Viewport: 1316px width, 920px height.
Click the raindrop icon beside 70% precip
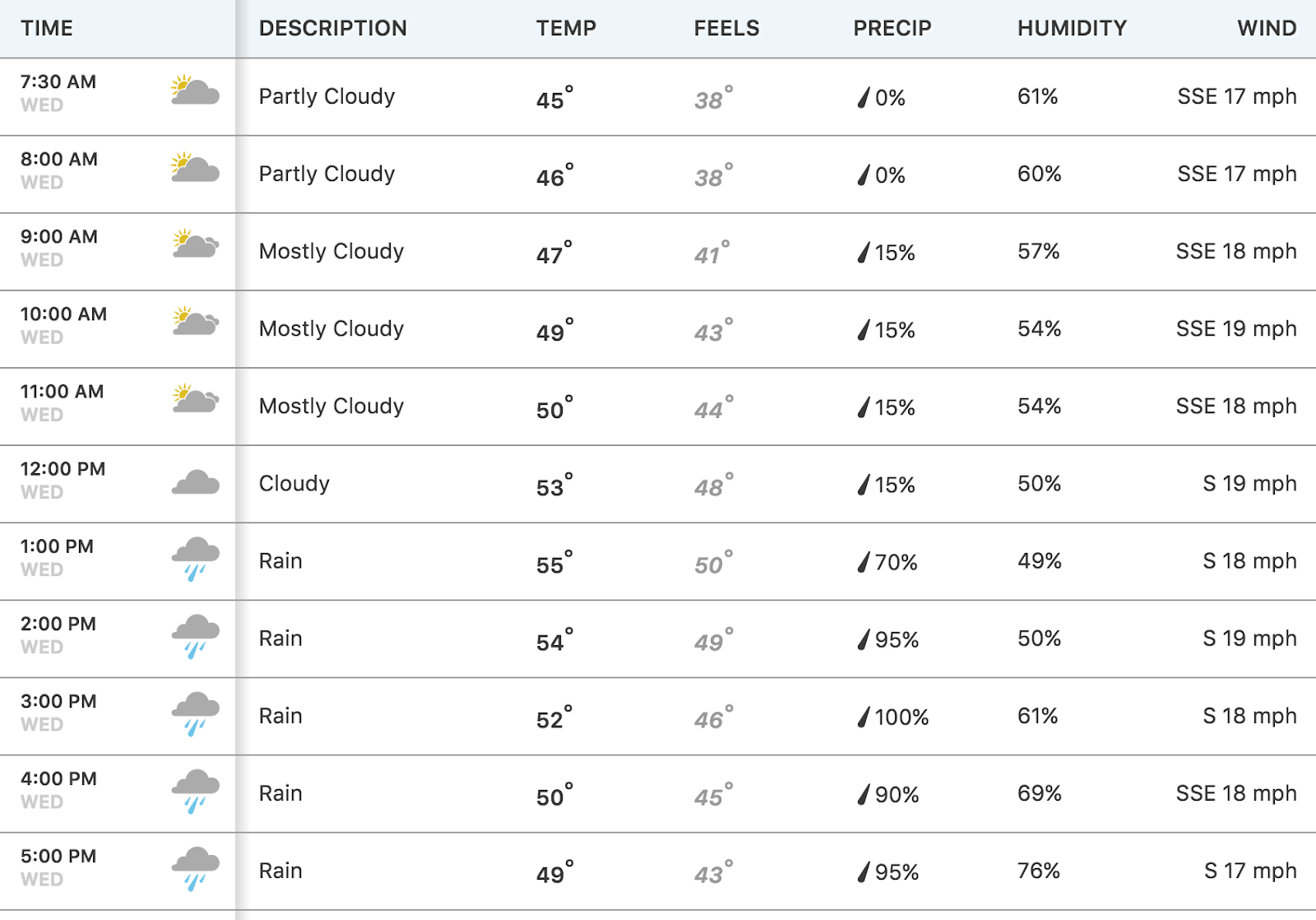864,562
